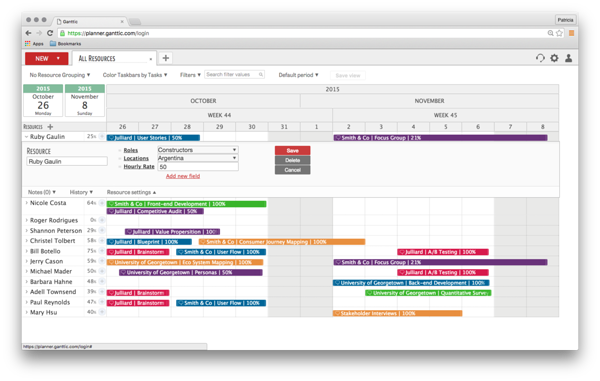Viewport: 600px width, 381px height.
Task: Open No Resource Grouping dropdown
Action: pyautogui.click(x=60, y=75)
